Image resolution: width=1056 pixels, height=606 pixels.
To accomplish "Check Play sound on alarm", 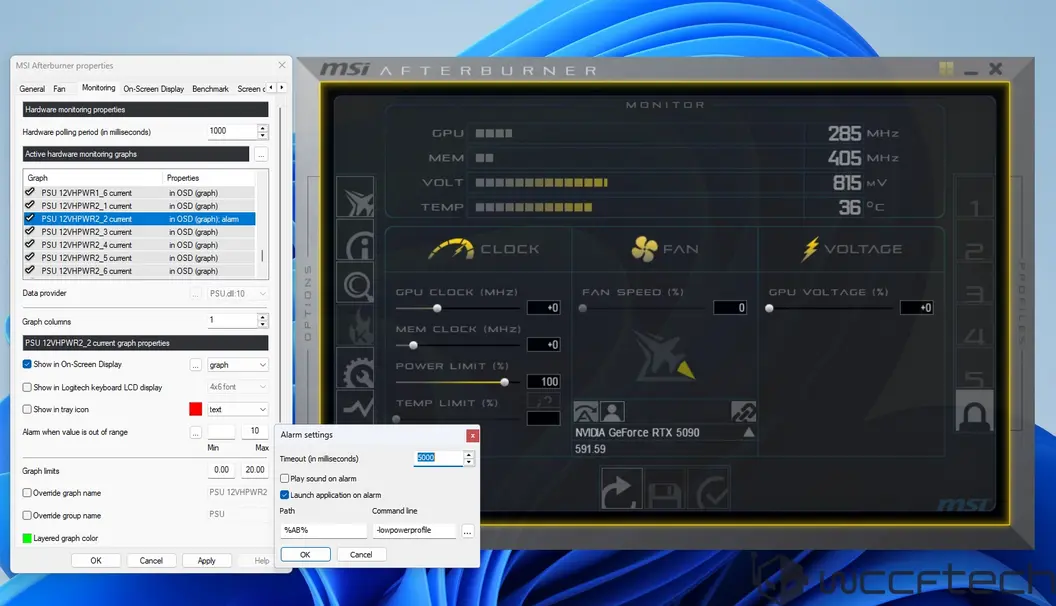I will [x=284, y=479].
